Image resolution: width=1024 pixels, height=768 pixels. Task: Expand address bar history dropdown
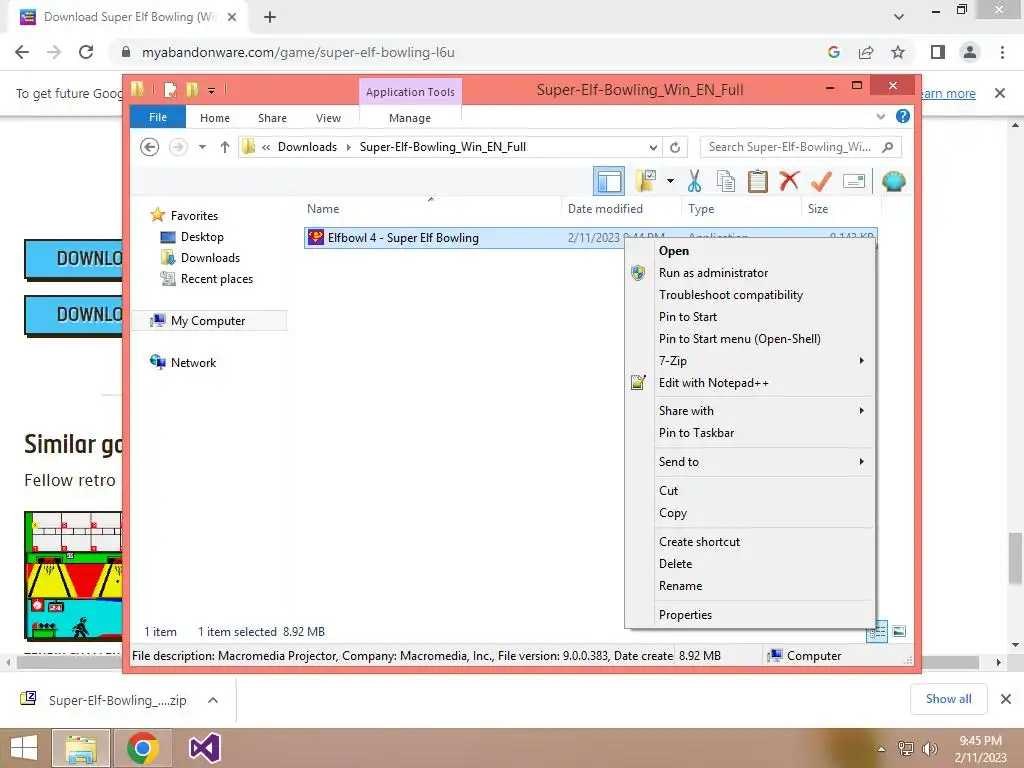(653, 147)
